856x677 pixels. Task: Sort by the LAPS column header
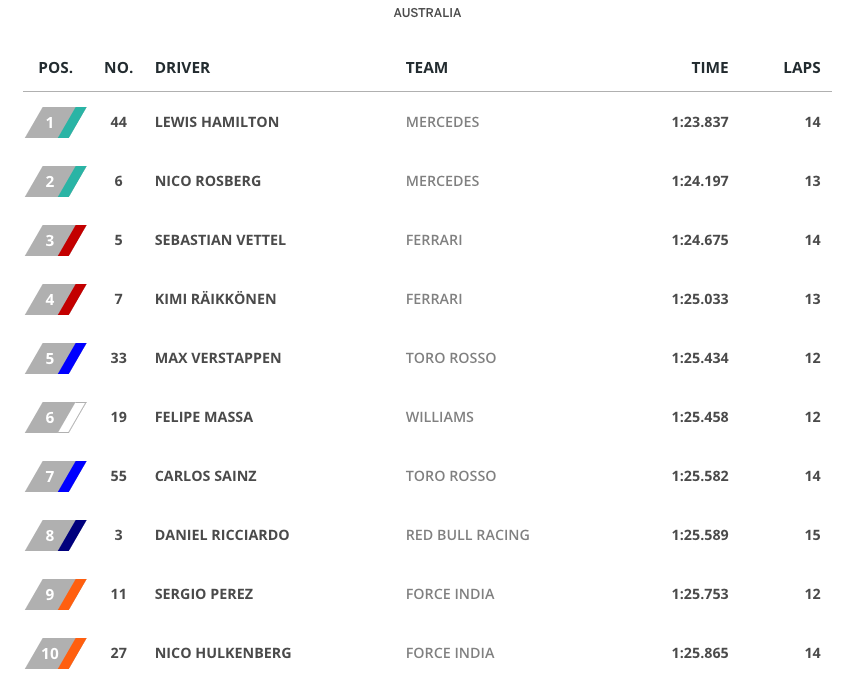[802, 68]
